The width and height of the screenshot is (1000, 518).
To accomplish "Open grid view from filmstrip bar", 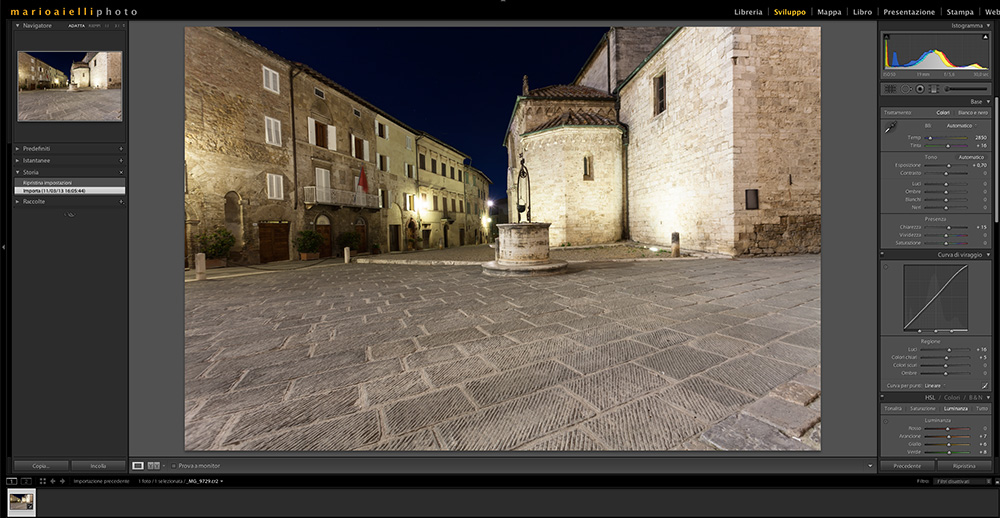I will [42, 481].
